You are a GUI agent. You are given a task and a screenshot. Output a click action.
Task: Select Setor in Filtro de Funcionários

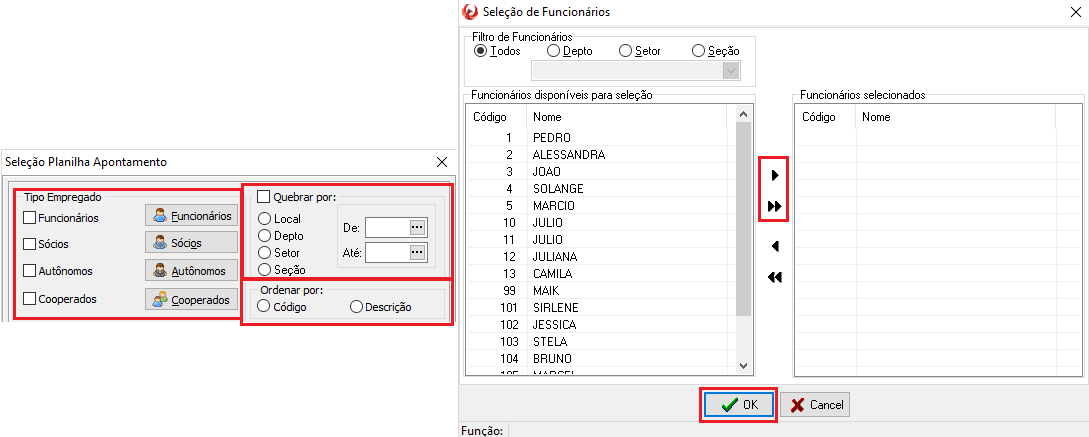[x=625, y=51]
